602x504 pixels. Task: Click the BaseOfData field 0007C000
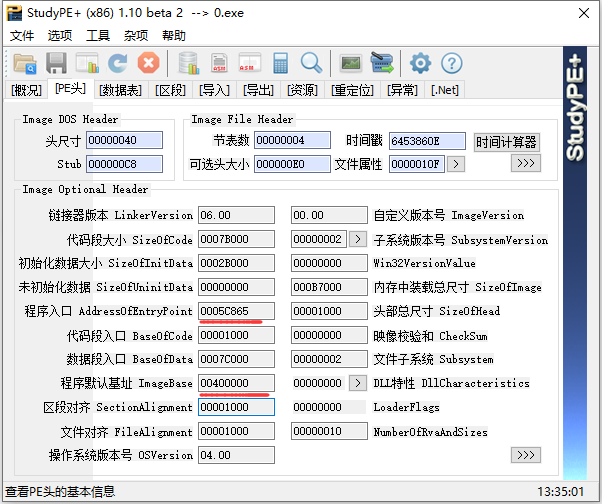(236, 359)
